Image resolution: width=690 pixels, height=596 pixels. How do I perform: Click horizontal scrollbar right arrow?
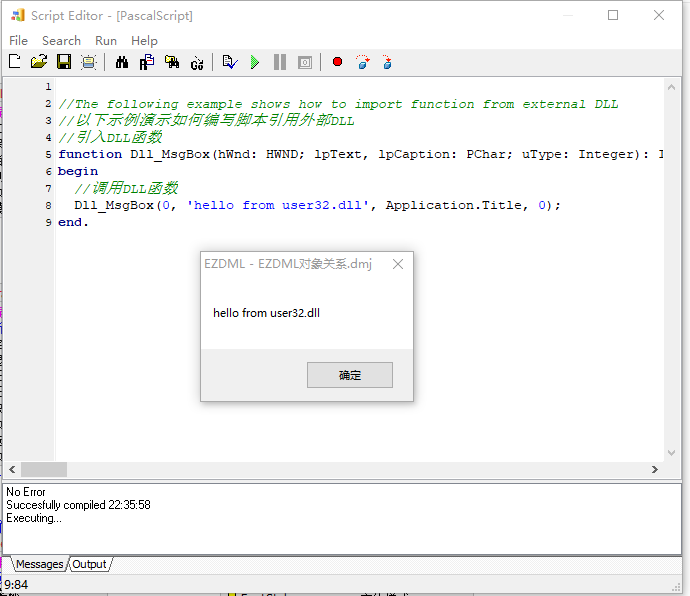655,470
